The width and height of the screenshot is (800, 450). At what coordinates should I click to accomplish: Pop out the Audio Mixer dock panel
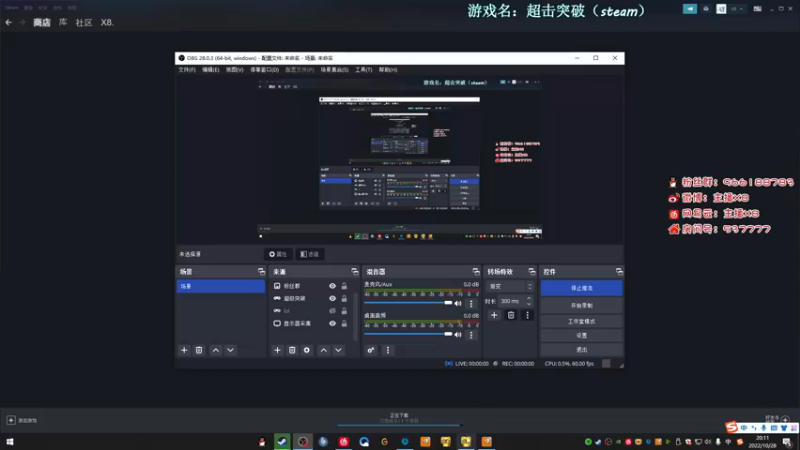(x=476, y=272)
